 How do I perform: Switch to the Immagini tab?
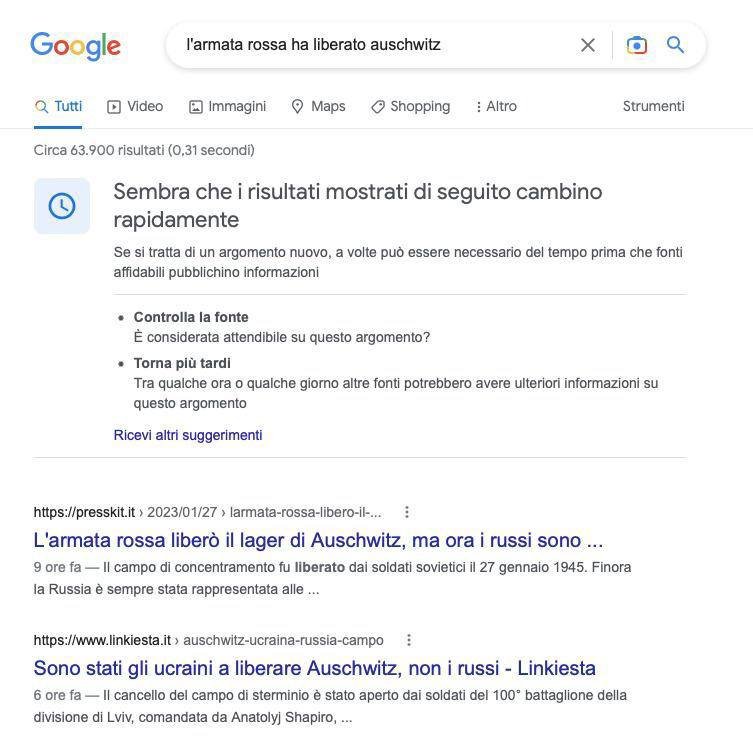227,106
